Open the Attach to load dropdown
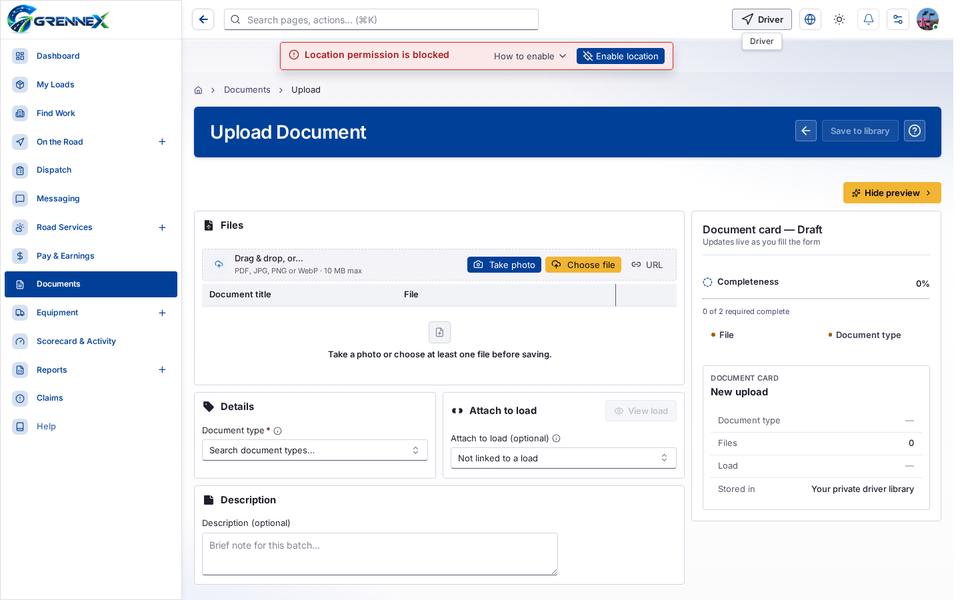Screen dimensions: 960x600 pyautogui.click(x=563, y=459)
